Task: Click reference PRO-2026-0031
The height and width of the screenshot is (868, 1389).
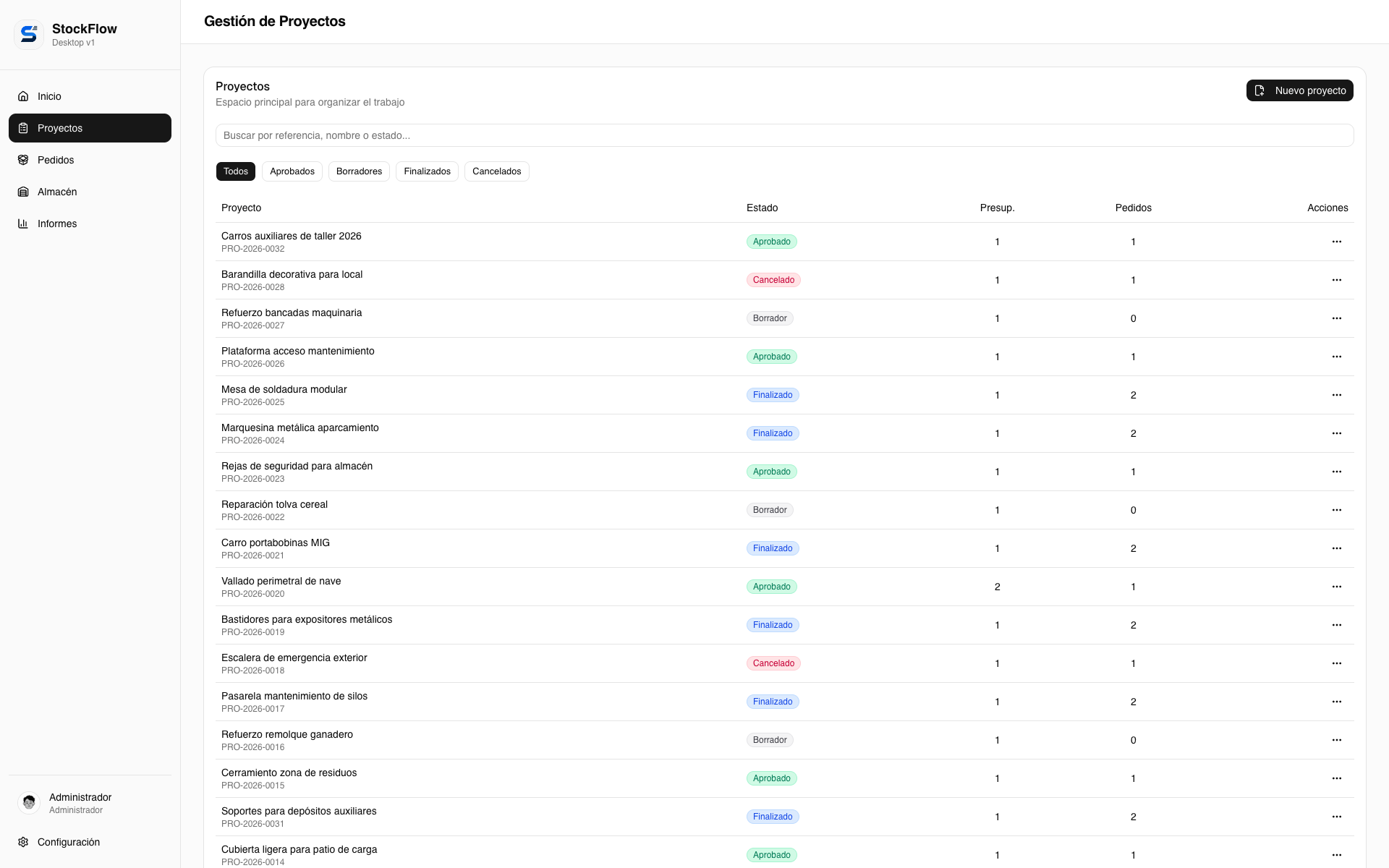Action: (252, 824)
